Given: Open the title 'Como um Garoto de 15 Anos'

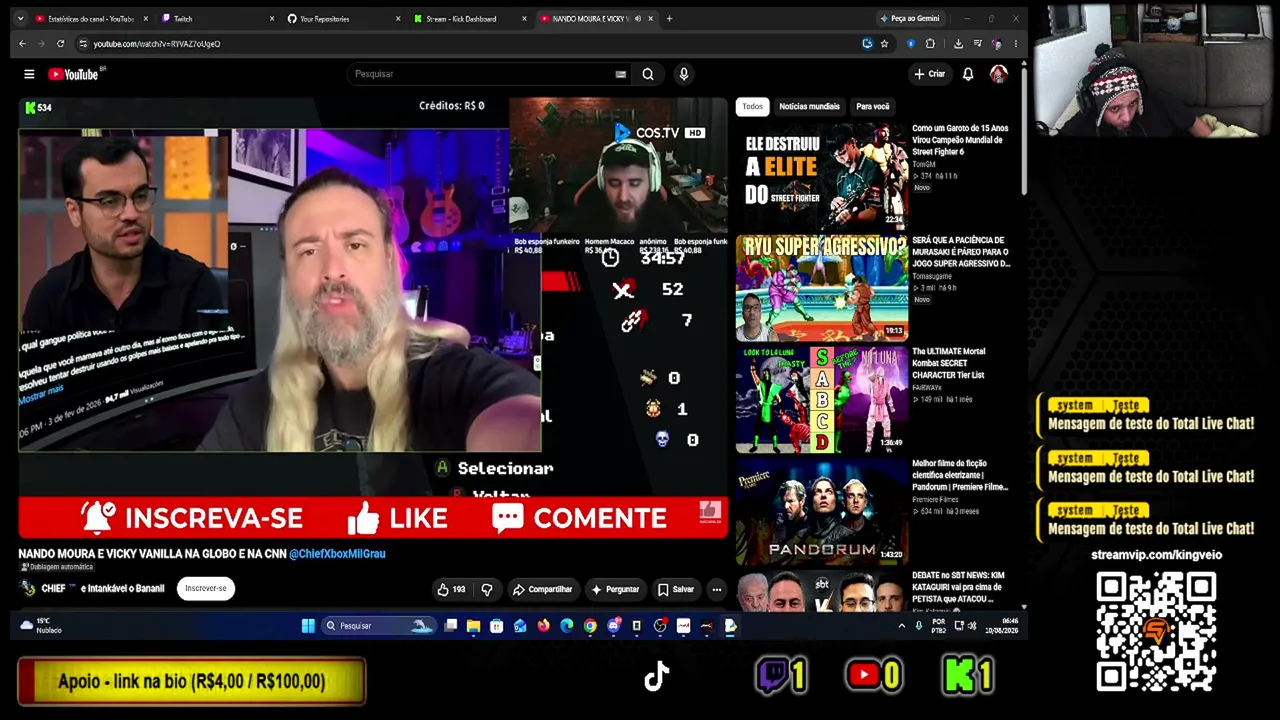Looking at the screenshot, I should point(960,140).
